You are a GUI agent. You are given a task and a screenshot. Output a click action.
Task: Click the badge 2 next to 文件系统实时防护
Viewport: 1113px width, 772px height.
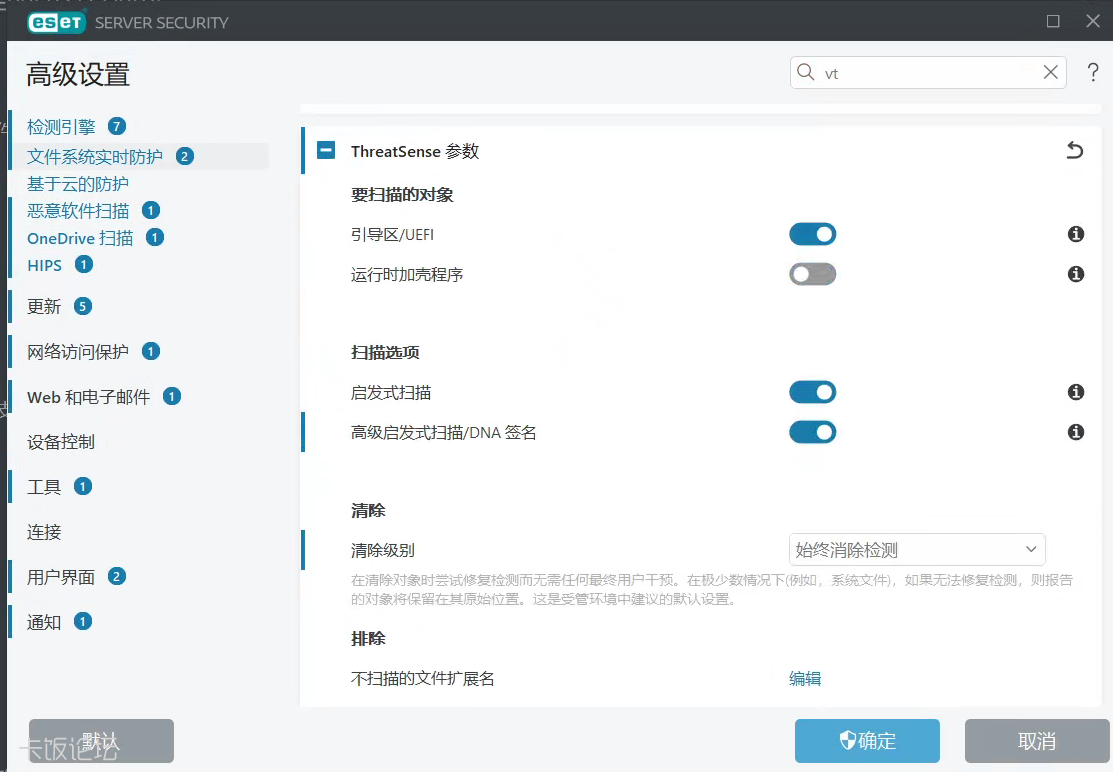[x=185, y=156]
